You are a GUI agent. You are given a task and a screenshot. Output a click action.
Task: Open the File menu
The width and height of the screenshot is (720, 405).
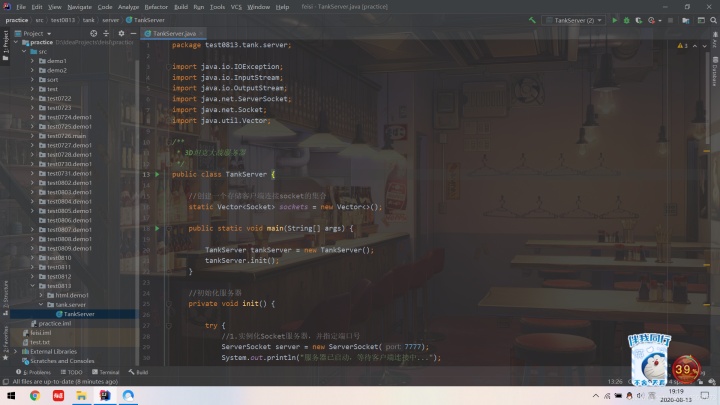click(x=21, y=7)
